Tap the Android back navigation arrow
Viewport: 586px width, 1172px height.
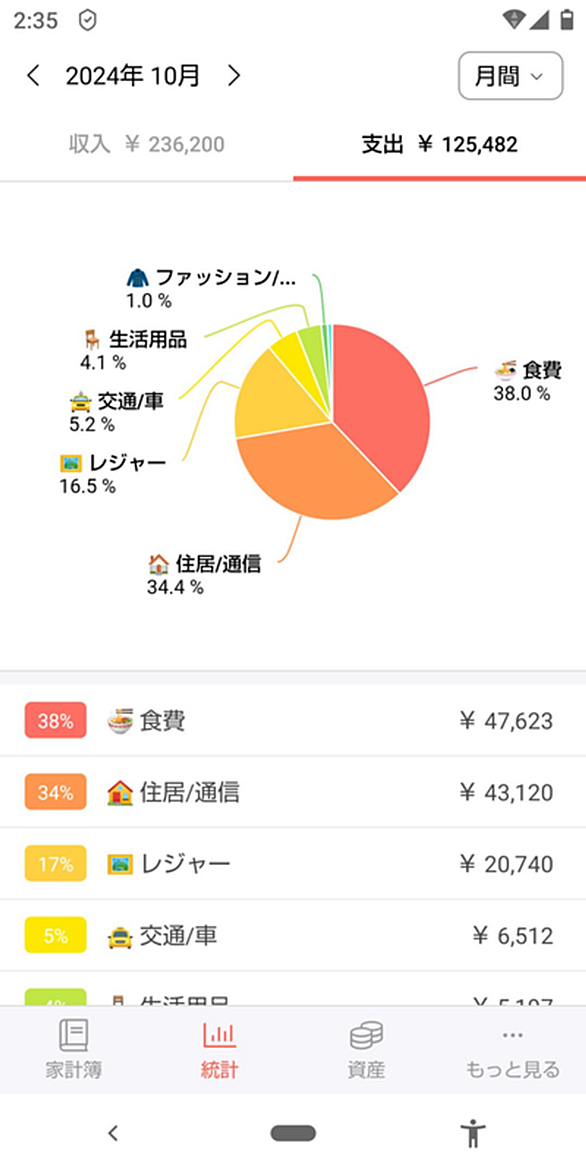pos(113,1133)
